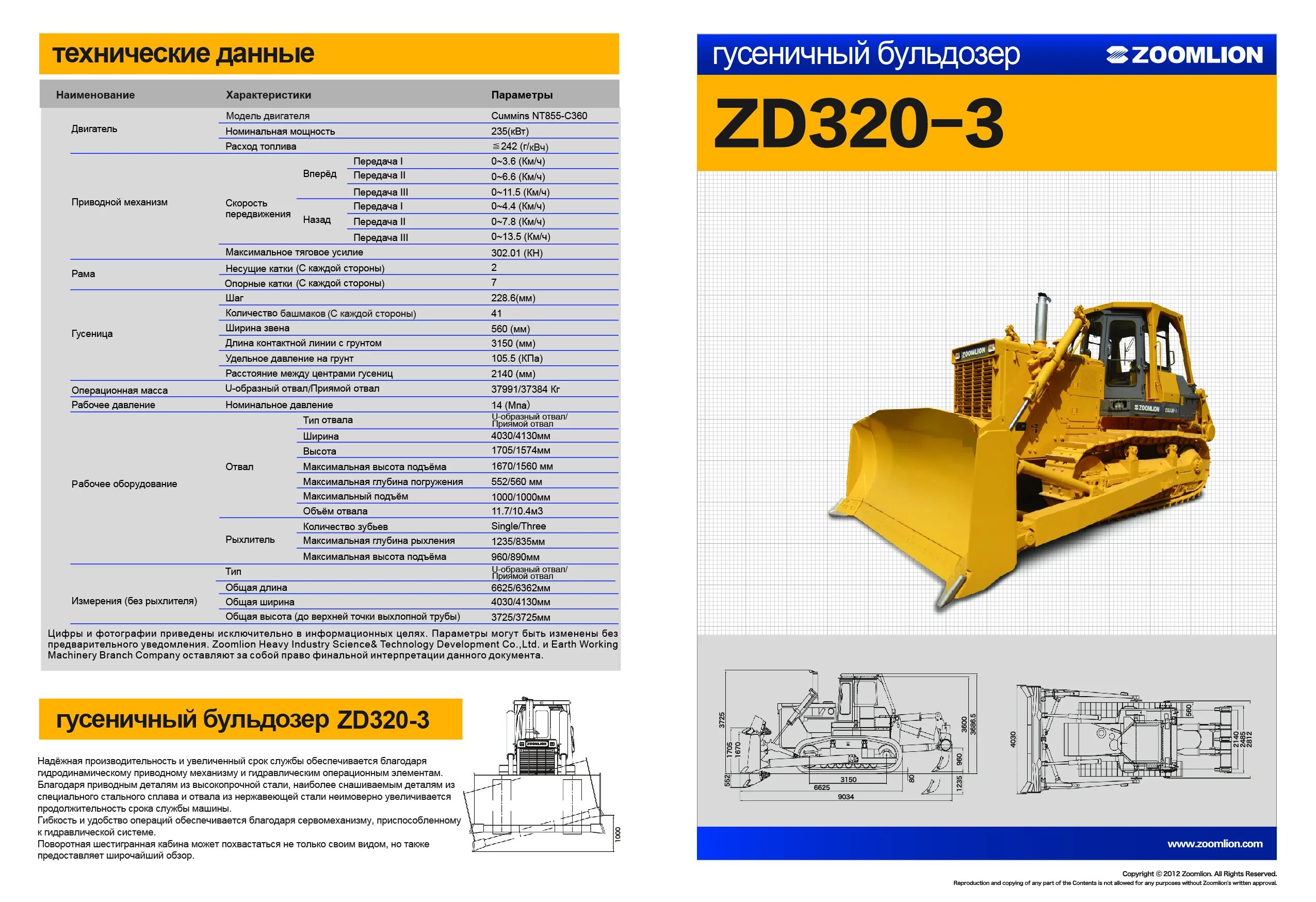Click the Cummins NT855-C360 engine value
The width and height of the screenshot is (1316, 902).
539,116
